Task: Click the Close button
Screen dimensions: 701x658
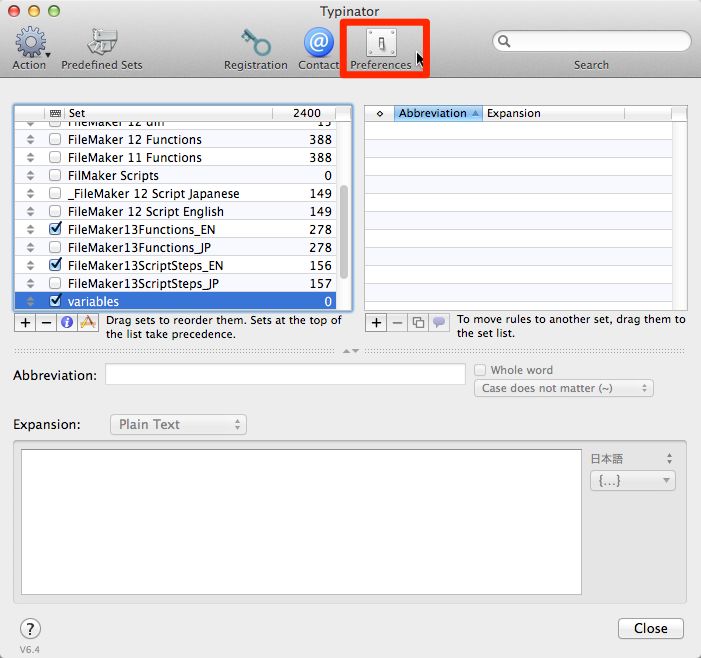Action: point(650,628)
